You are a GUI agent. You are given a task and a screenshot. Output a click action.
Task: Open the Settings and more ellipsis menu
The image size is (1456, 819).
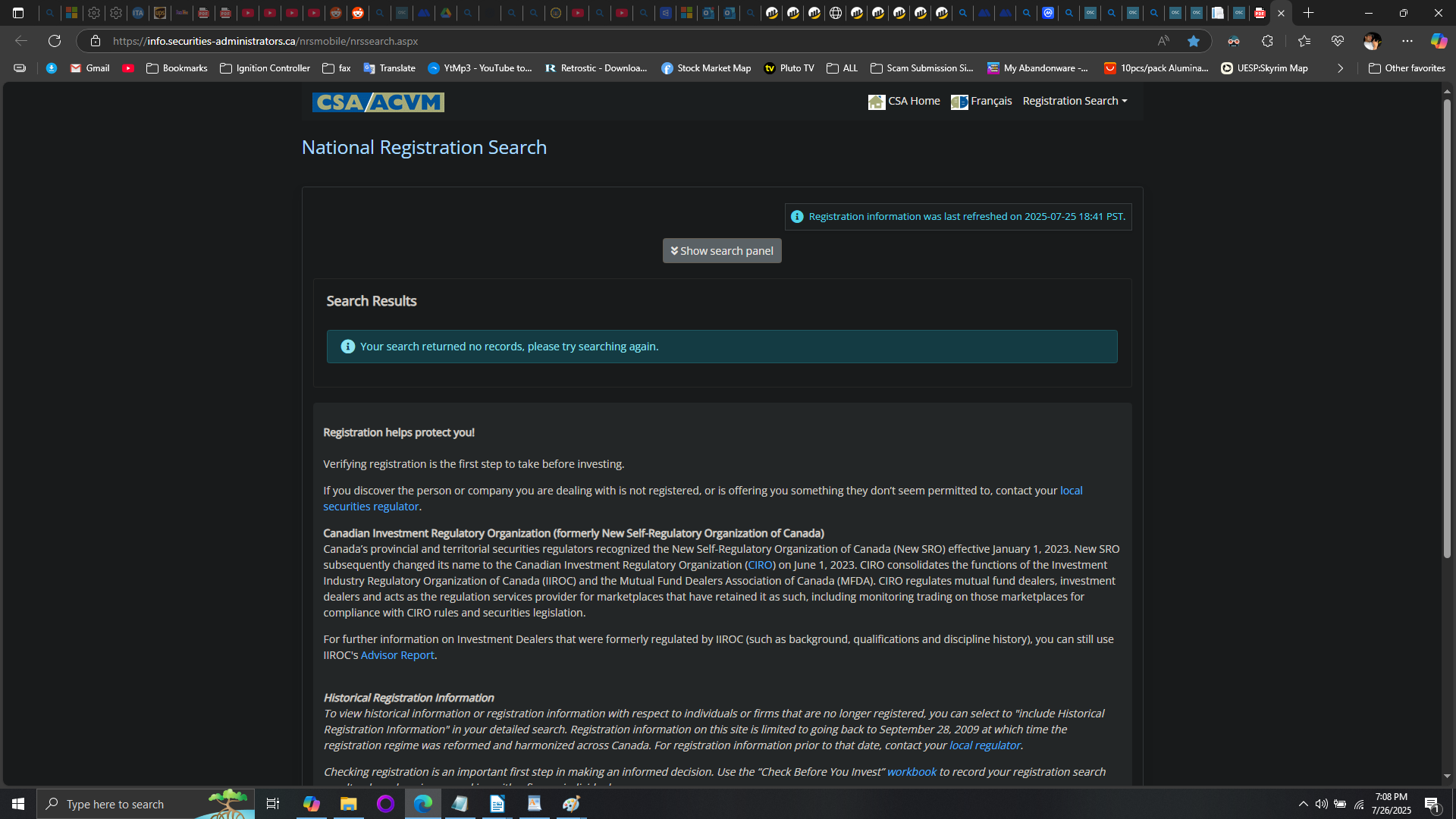point(1407,41)
